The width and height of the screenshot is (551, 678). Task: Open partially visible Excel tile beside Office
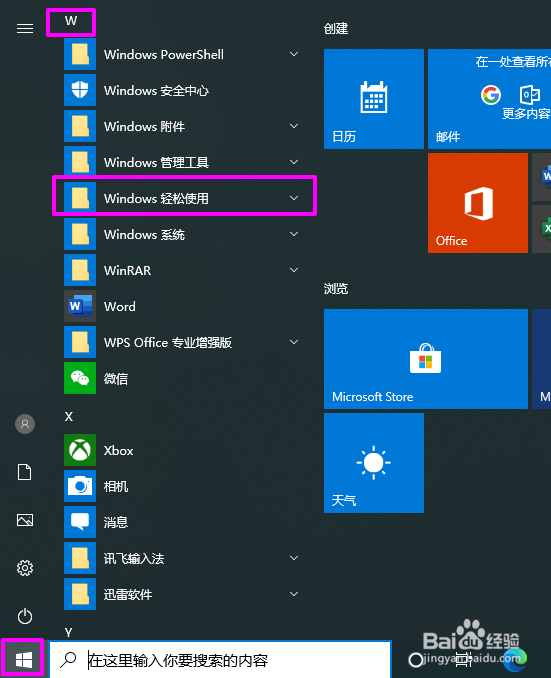(x=541, y=229)
